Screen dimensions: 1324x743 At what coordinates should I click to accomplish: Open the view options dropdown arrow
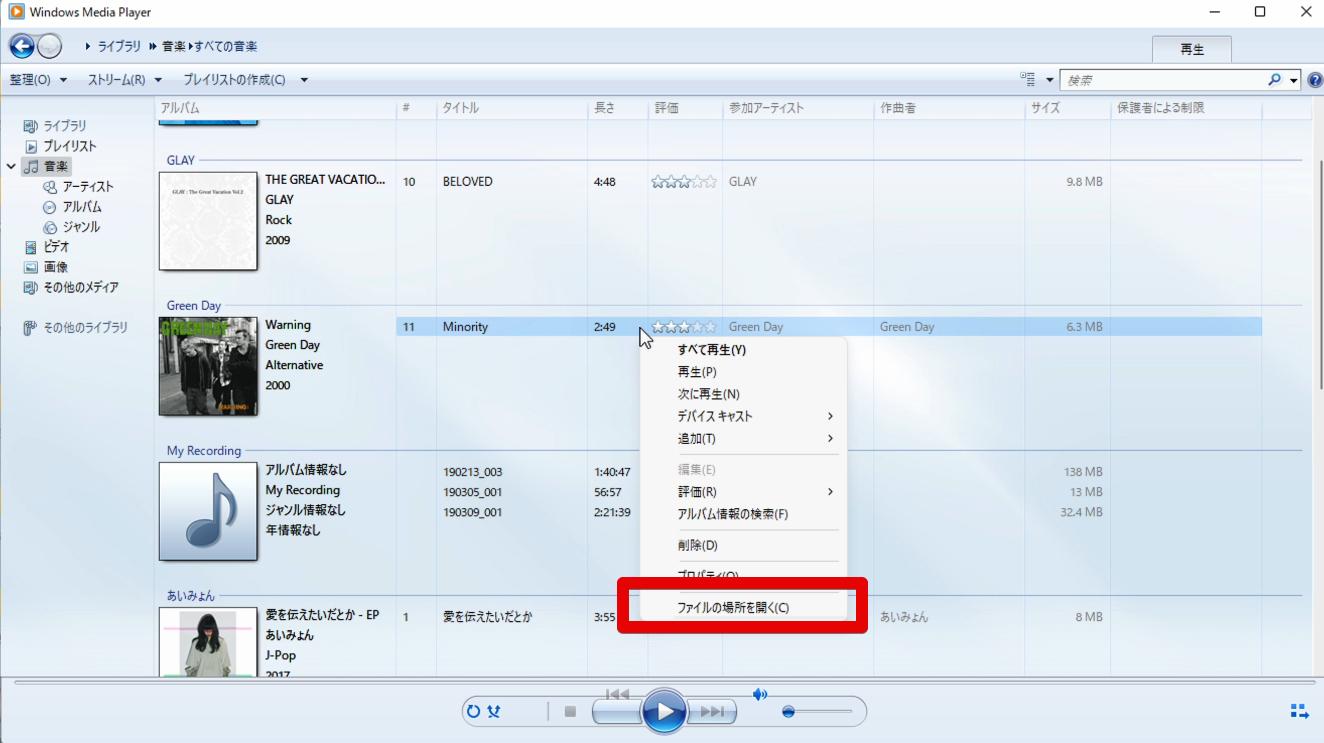[1050, 80]
